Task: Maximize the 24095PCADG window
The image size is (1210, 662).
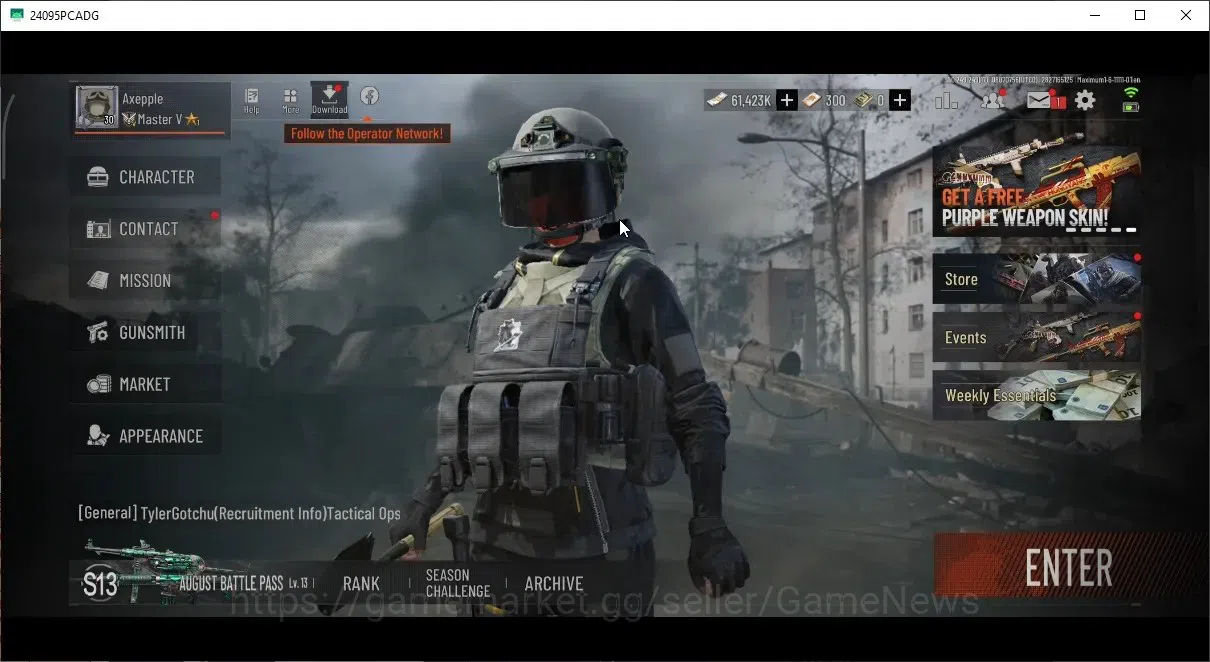Action: (1140, 15)
